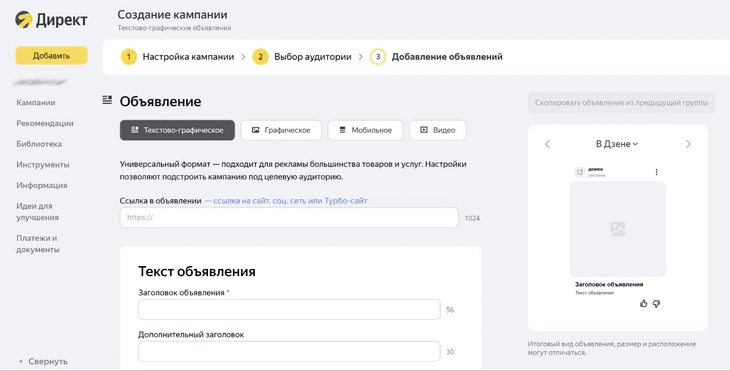Select the Графическое ad format tab
Viewport: 730px width, 371px height.
[281, 130]
